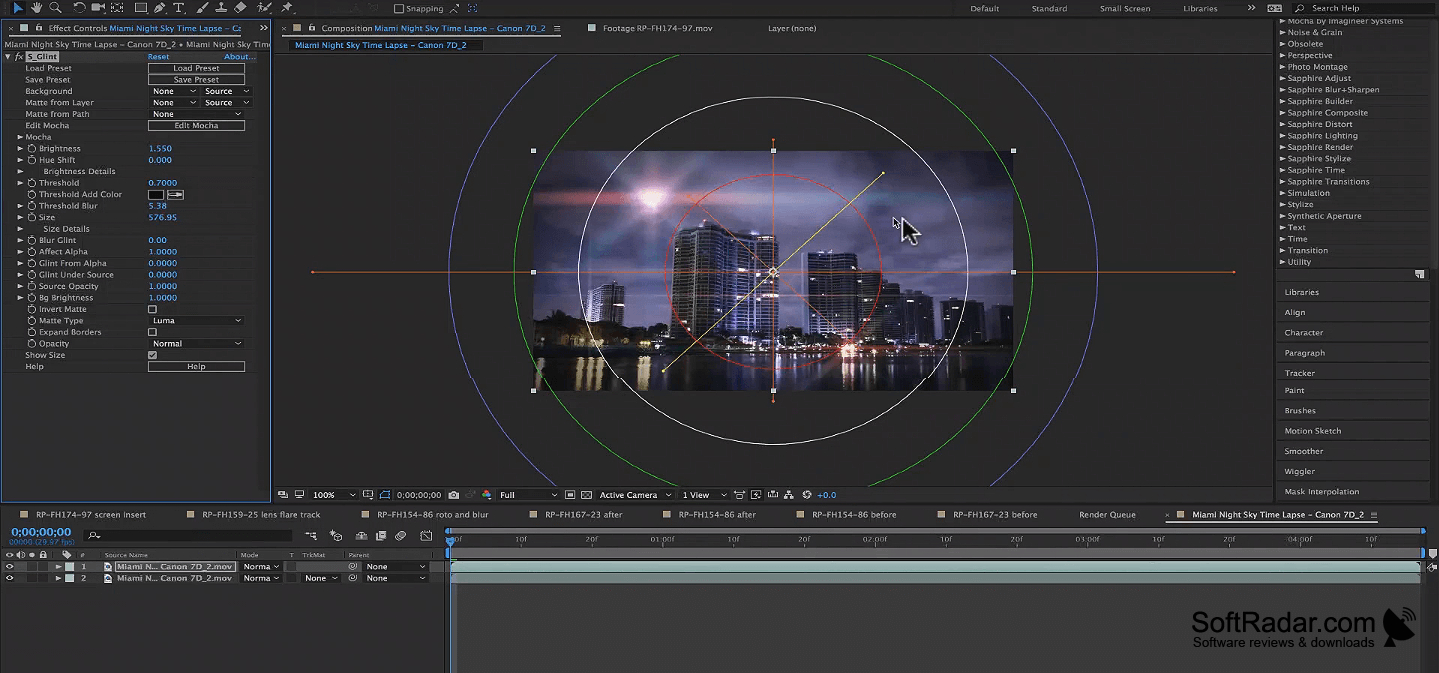Switch to the Small Screen workspace
The height and width of the screenshot is (673, 1439).
click(x=1125, y=9)
